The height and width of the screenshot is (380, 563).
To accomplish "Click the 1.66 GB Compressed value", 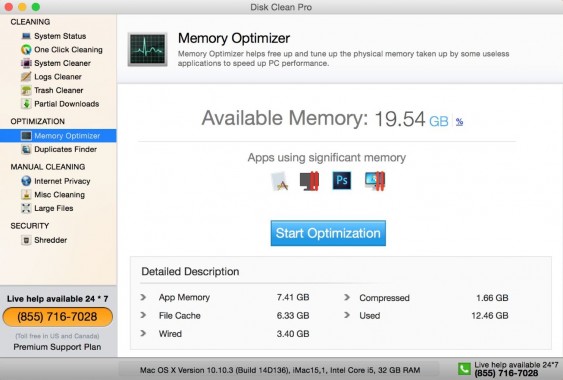I will tap(492, 298).
